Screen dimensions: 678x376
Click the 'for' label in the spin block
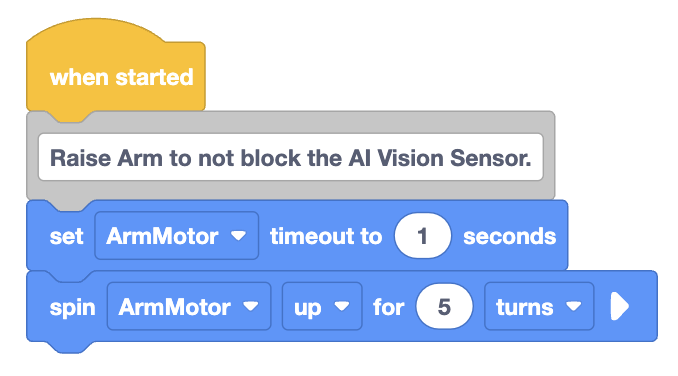click(388, 307)
